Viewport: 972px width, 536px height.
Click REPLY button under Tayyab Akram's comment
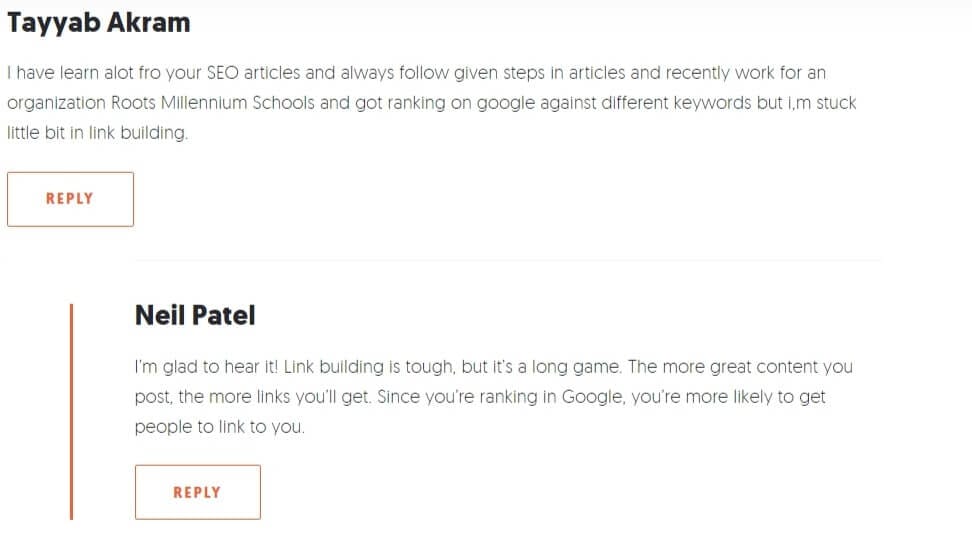[x=70, y=199]
